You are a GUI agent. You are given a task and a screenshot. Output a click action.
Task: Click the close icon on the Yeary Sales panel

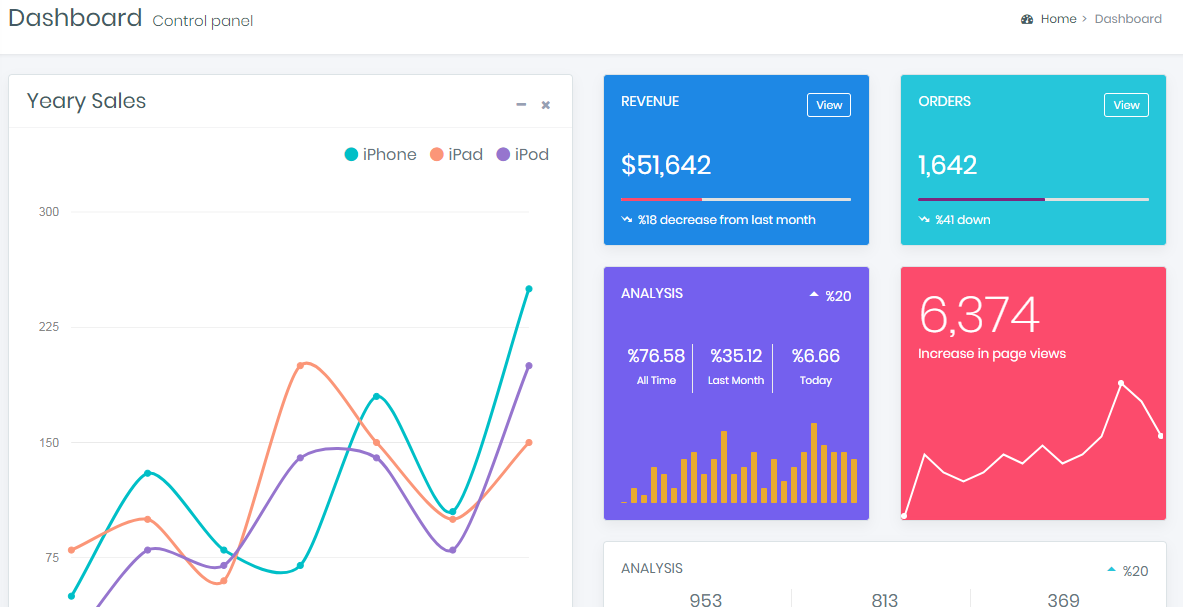pos(545,104)
